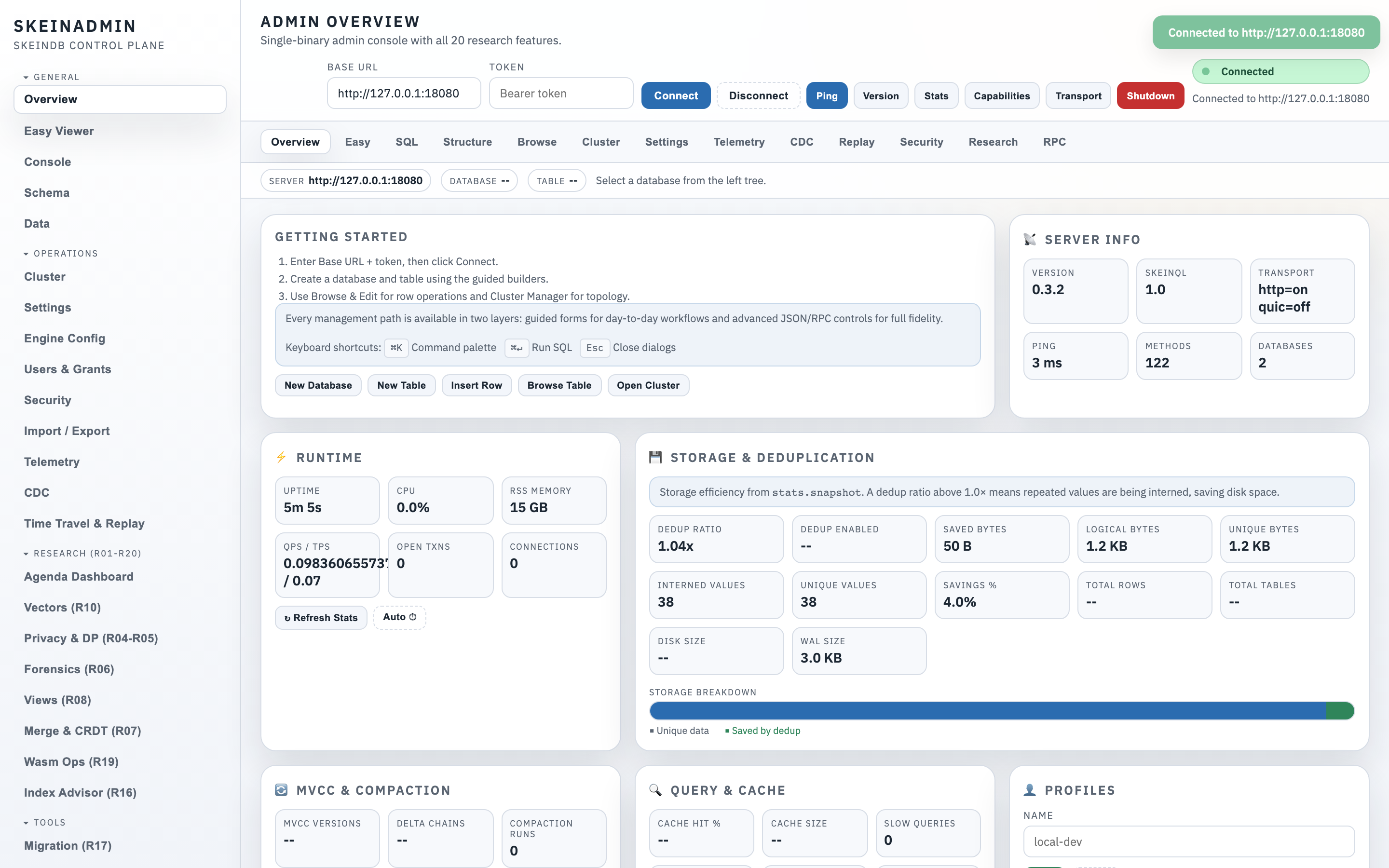This screenshot has height=868, width=1389.
Task: Switch to the SQL tab
Action: click(x=407, y=142)
